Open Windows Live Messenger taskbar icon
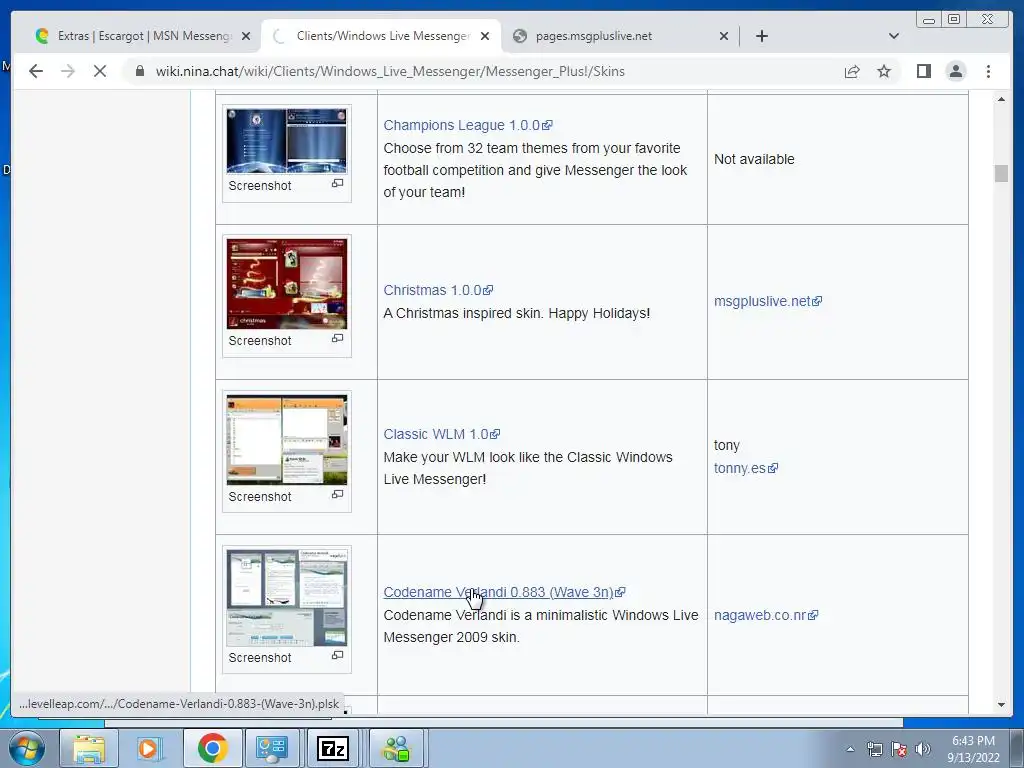Screen dimensions: 1024x768 396,748
